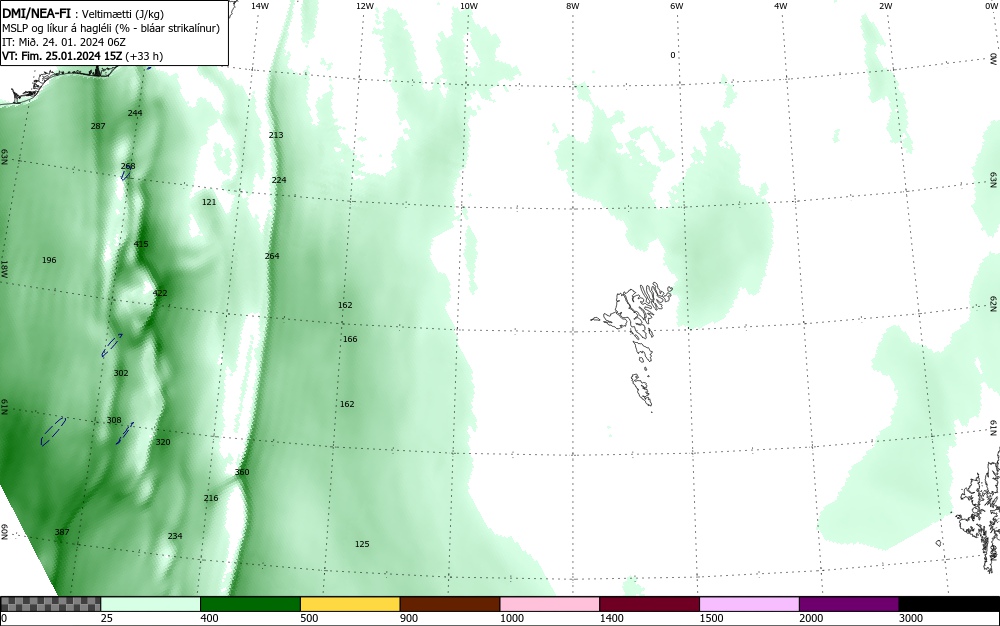Click the 8W longitude label
This screenshot has height=626, width=1000.
pos(573,6)
